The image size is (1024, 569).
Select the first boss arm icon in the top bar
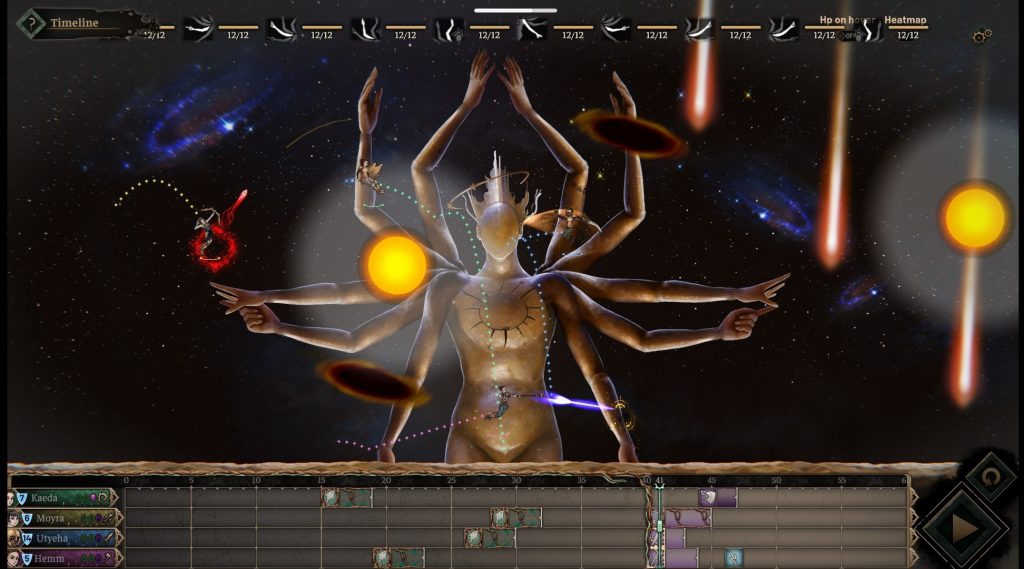[199, 30]
